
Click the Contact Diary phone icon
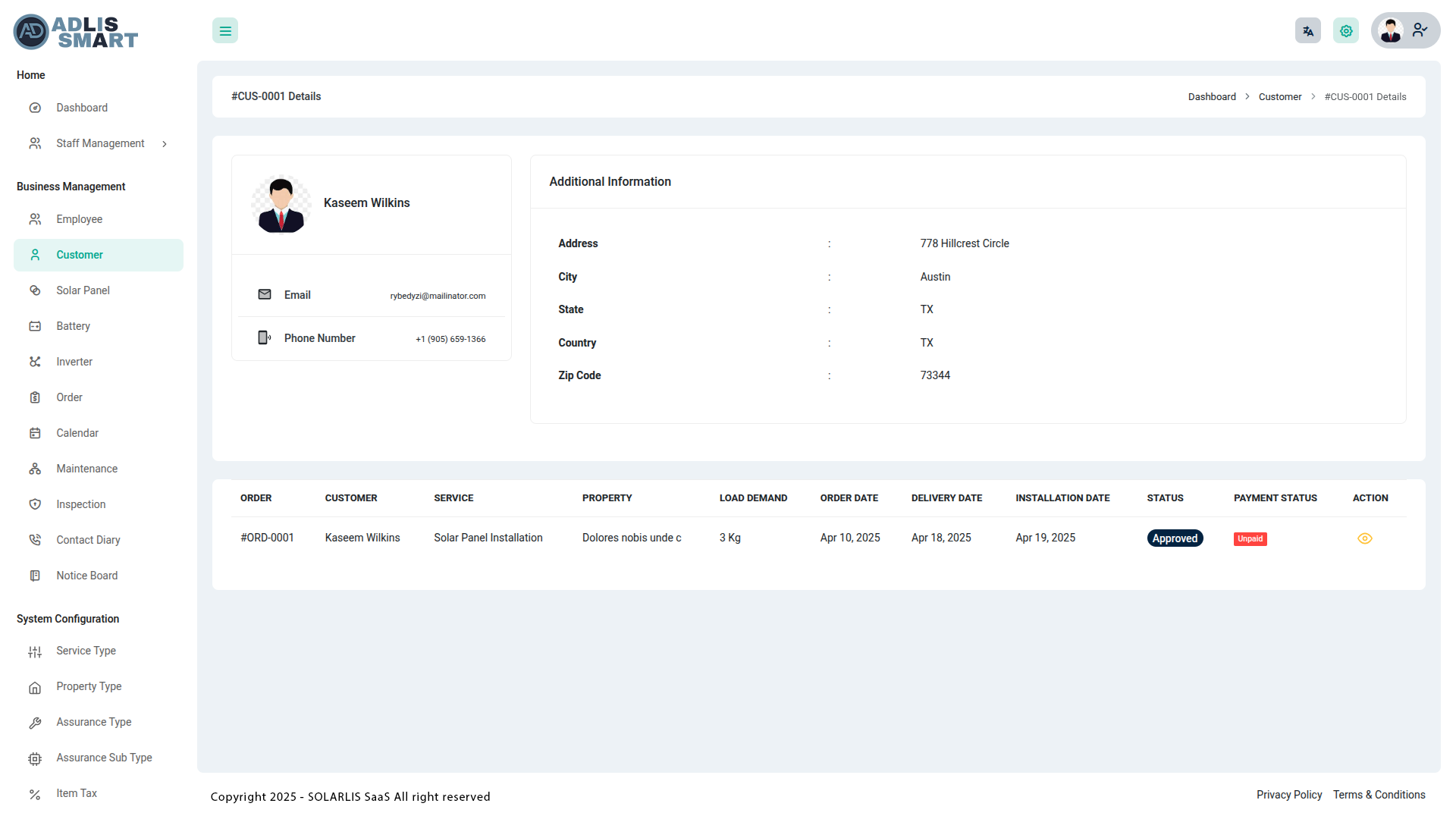(x=35, y=540)
